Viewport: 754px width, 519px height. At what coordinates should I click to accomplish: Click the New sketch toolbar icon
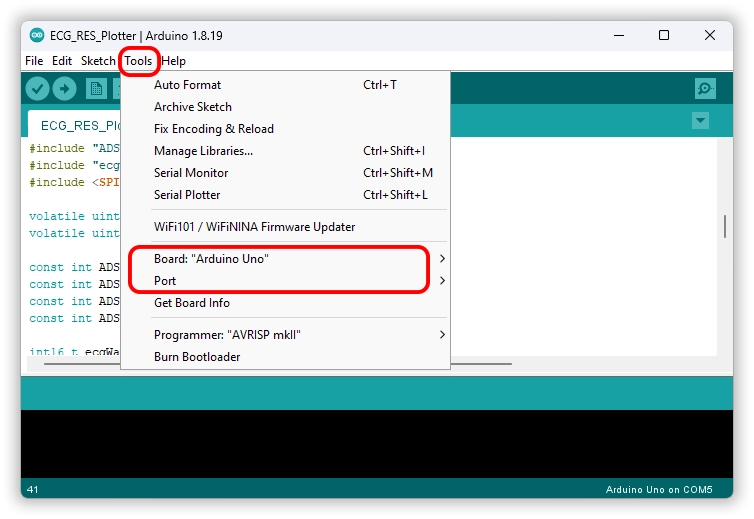coord(96,89)
